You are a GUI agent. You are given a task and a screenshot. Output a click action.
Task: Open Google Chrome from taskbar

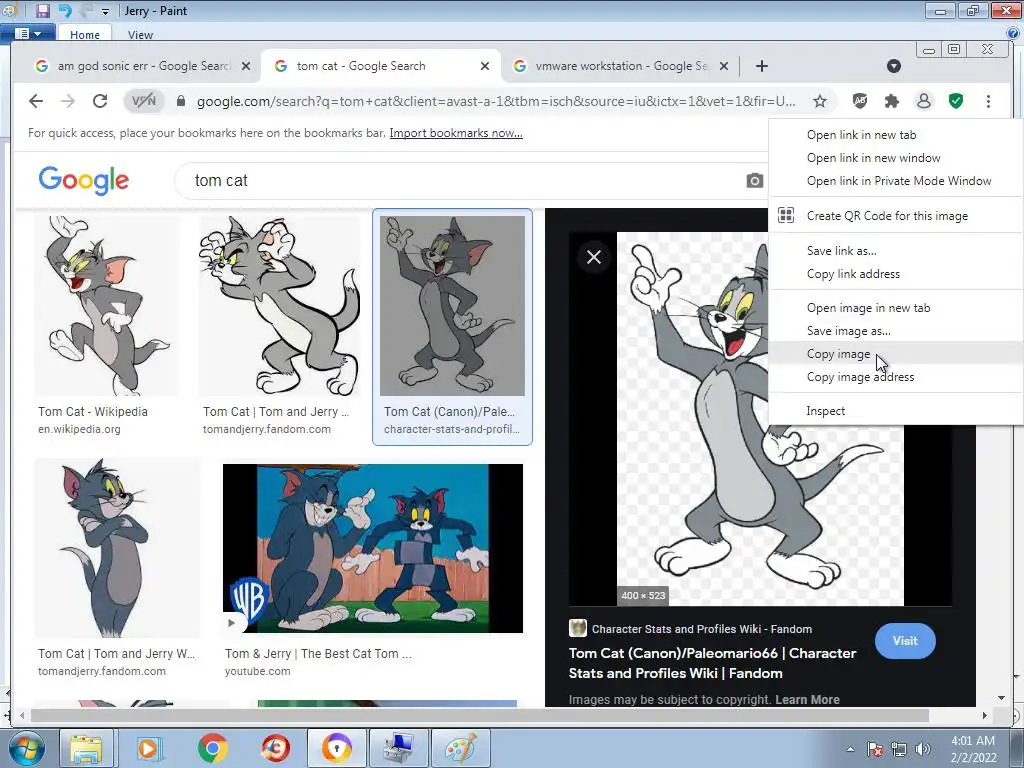212,748
